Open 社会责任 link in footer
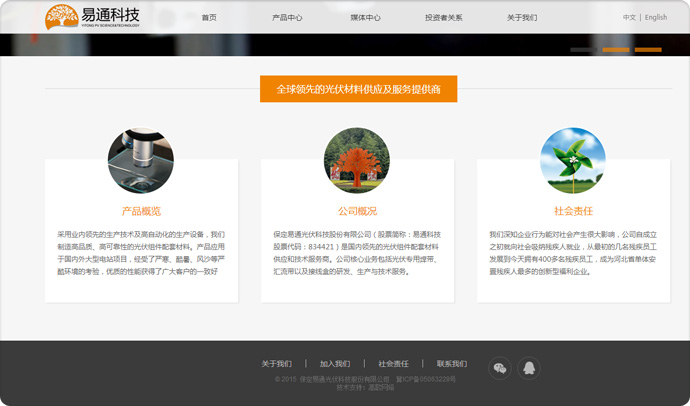 point(393,364)
